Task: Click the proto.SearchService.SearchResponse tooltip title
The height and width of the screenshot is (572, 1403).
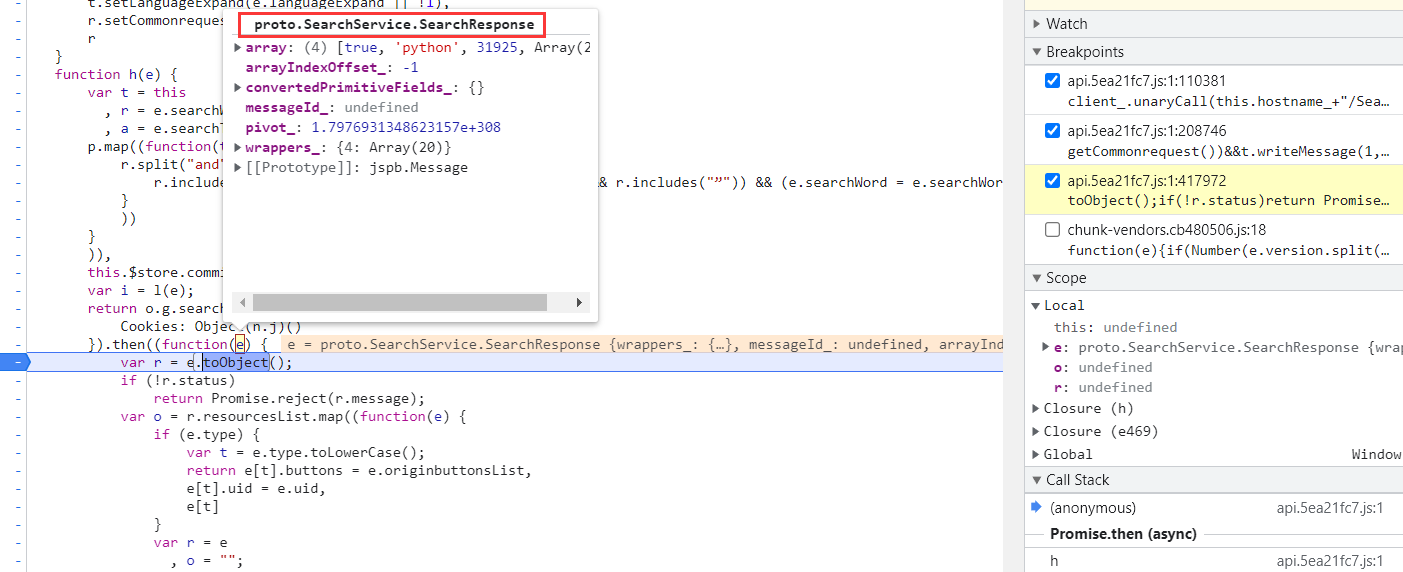Action: point(394,24)
